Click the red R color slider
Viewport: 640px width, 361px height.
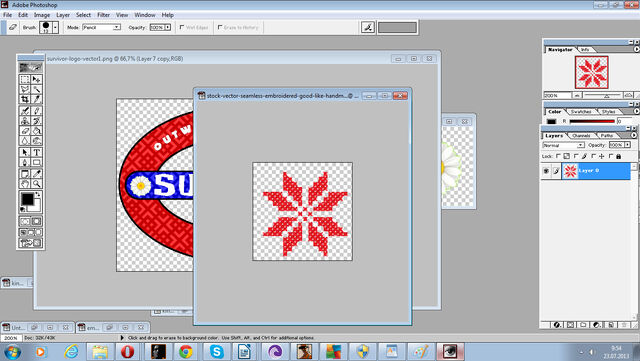(592, 121)
